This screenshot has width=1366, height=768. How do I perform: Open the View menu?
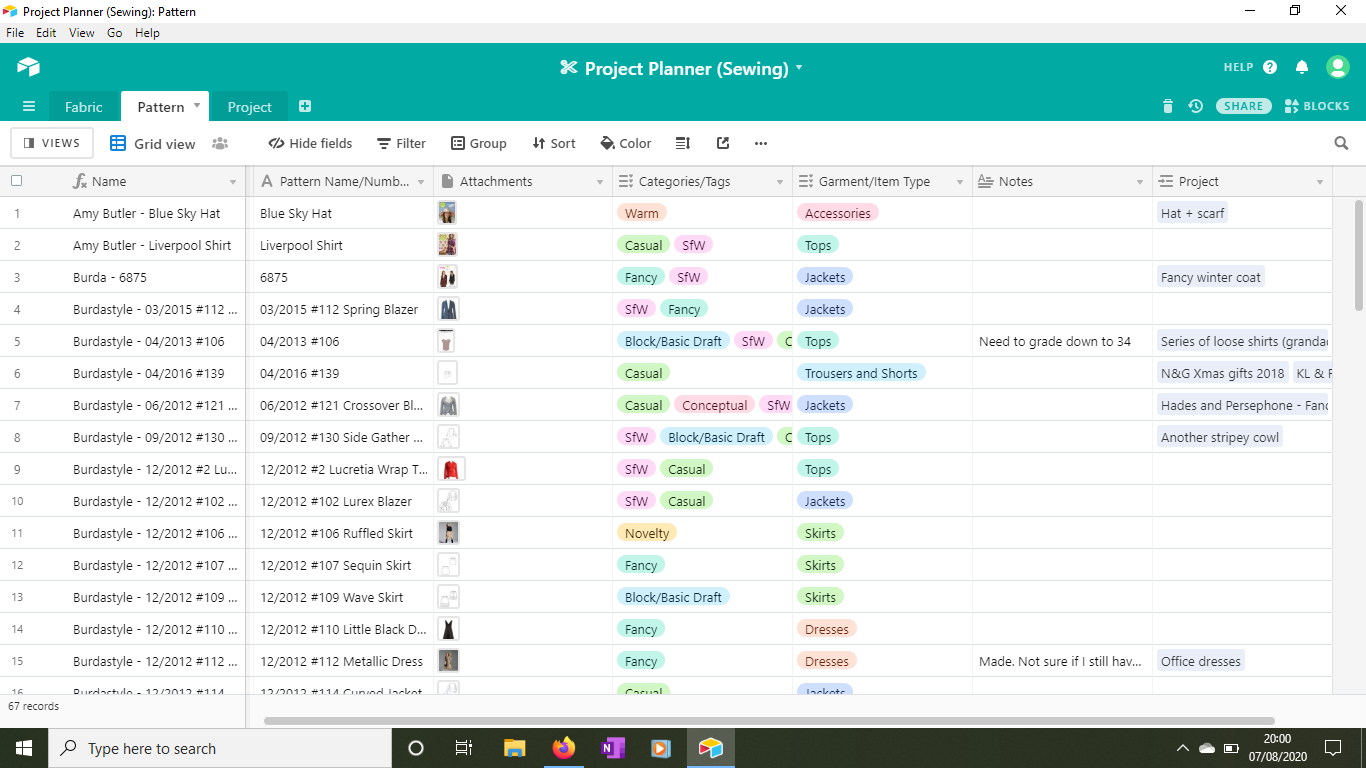coord(82,33)
